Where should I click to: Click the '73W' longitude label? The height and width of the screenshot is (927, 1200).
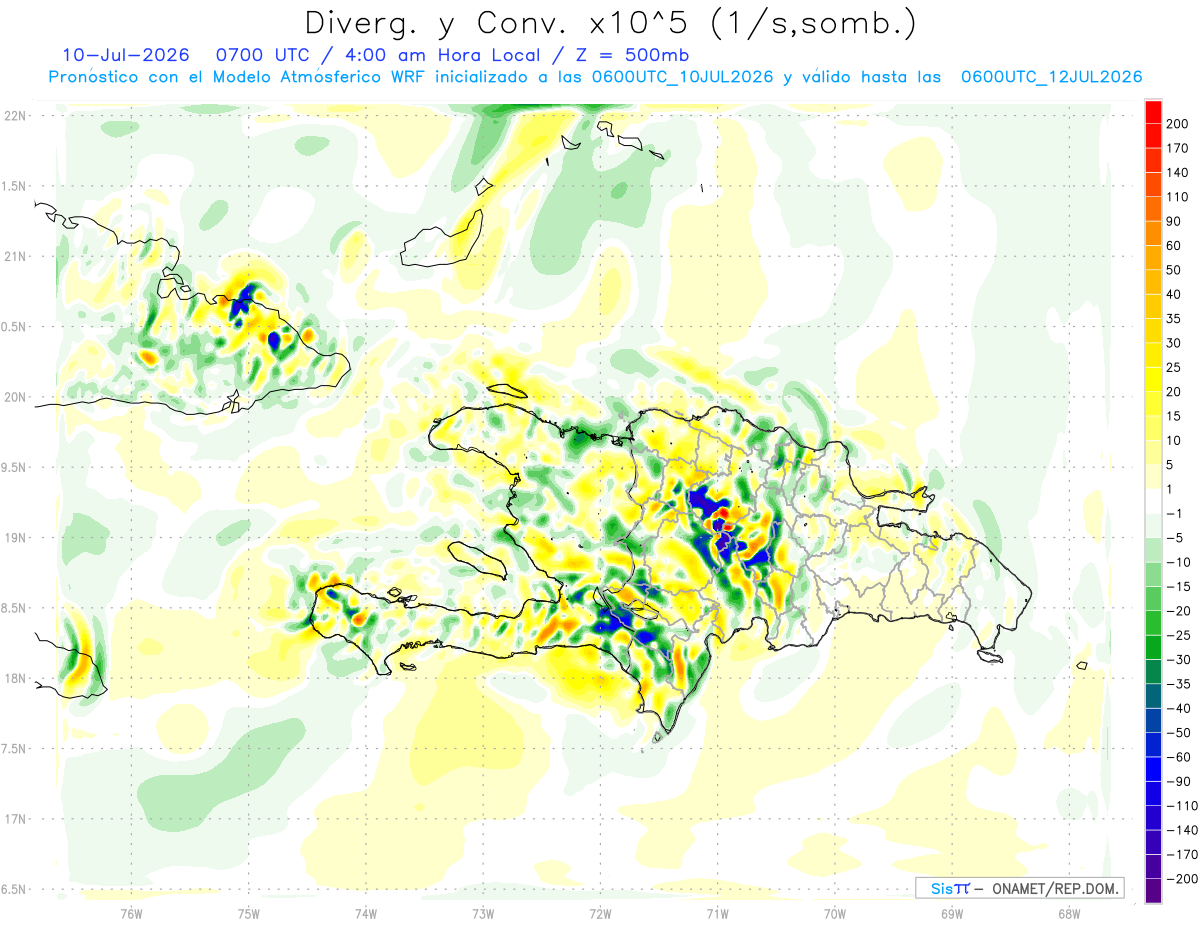483,914
